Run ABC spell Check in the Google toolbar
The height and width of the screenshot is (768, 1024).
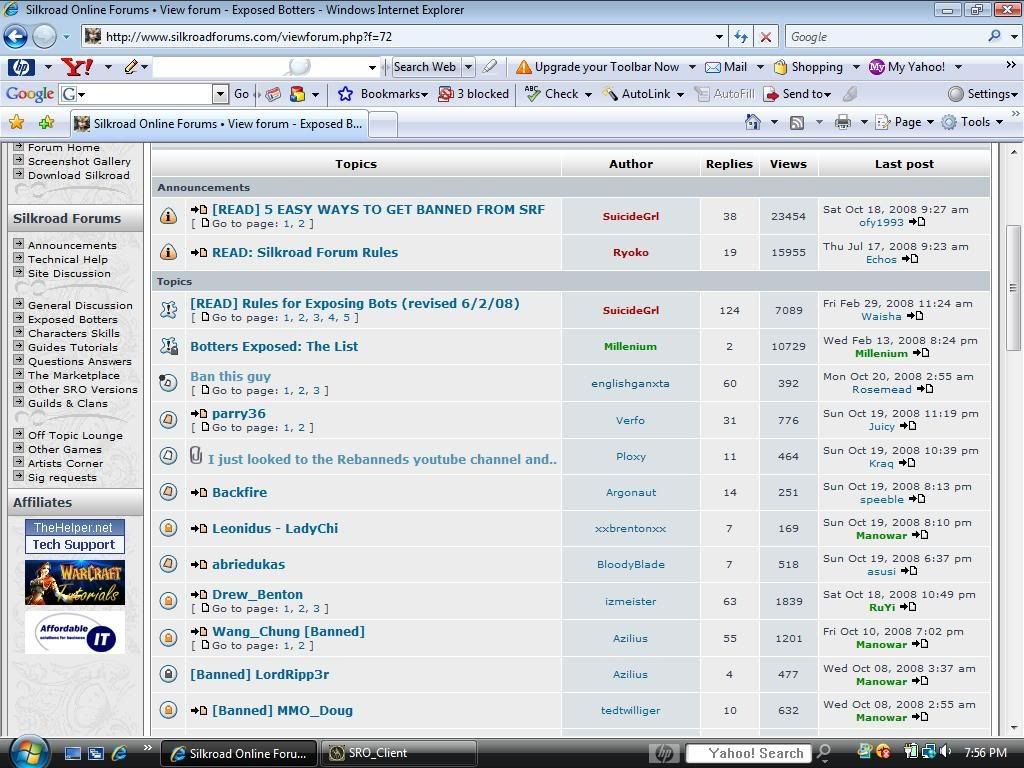click(552, 94)
